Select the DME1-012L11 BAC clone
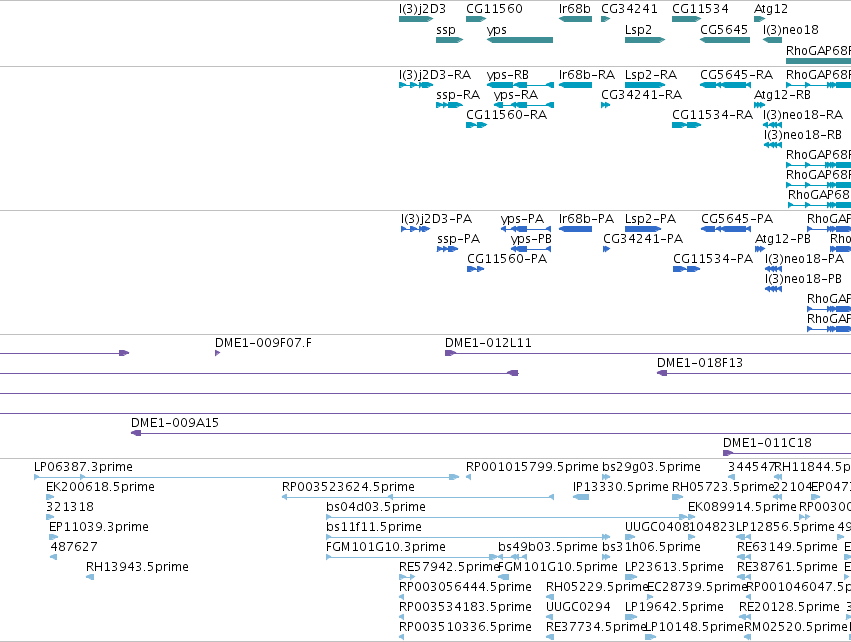This screenshot has width=851, height=642. [647, 353]
